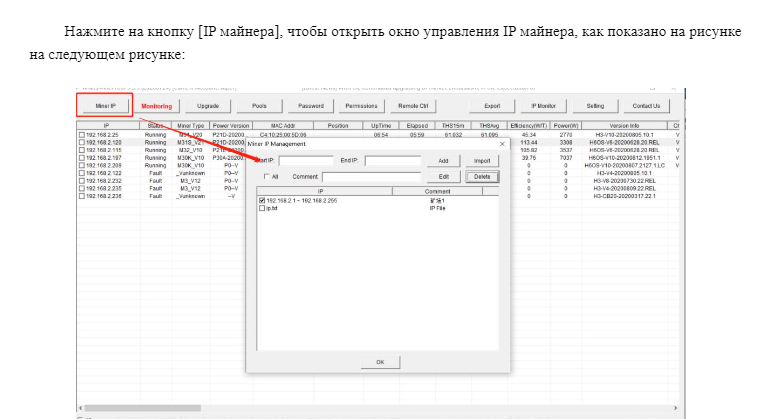The height and width of the screenshot is (419, 780).
Task: Focus the Comment input field
Action: (371, 177)
